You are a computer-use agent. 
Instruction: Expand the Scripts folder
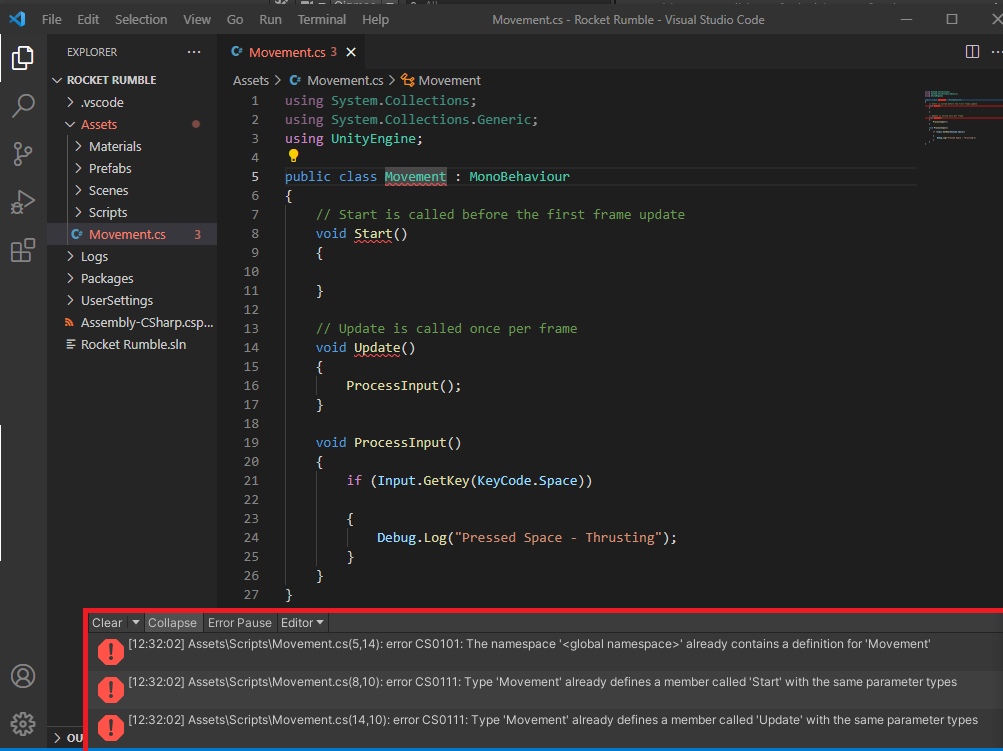click(x=109, y=212)
